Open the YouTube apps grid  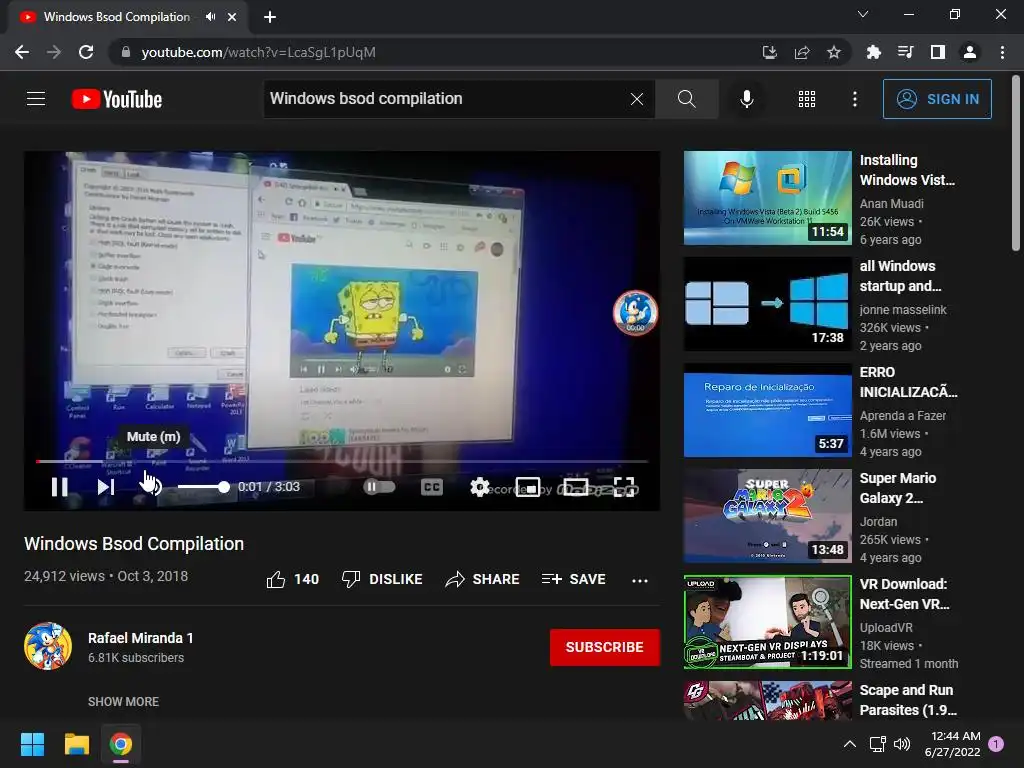[x=807, y=99]
